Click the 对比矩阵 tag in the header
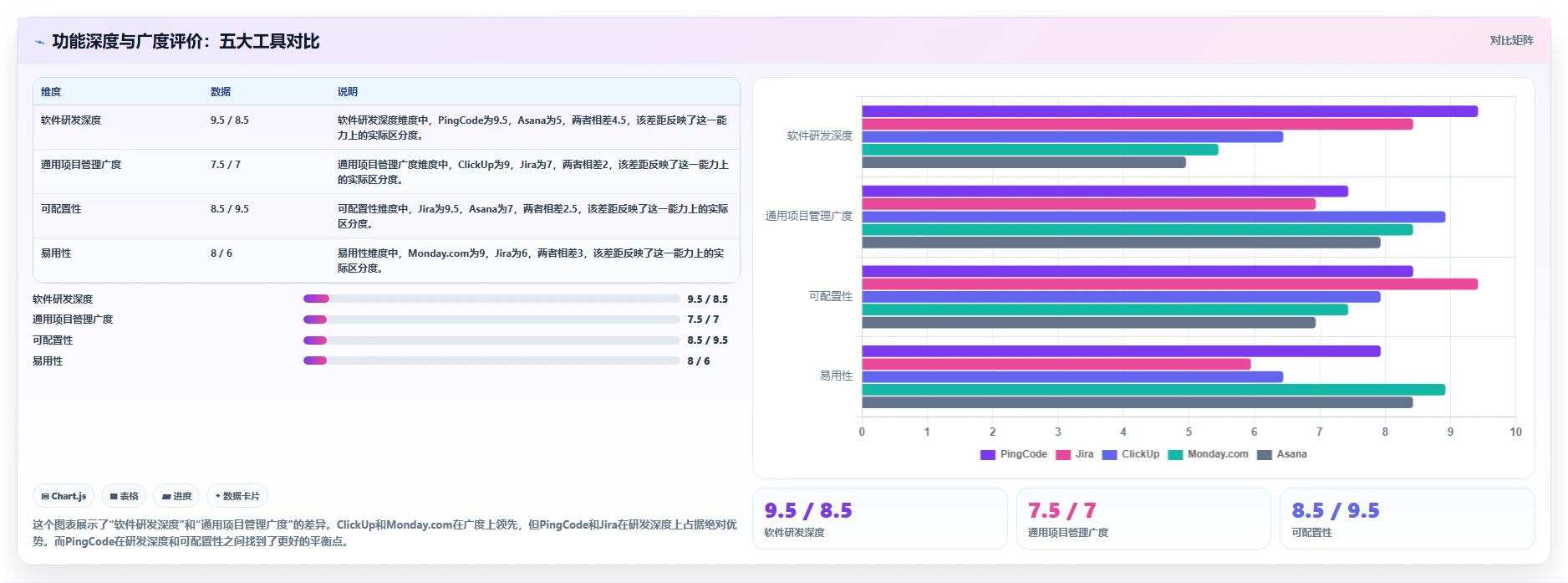This screenshot has height=583, width=1568. [x=1511, y=40]
